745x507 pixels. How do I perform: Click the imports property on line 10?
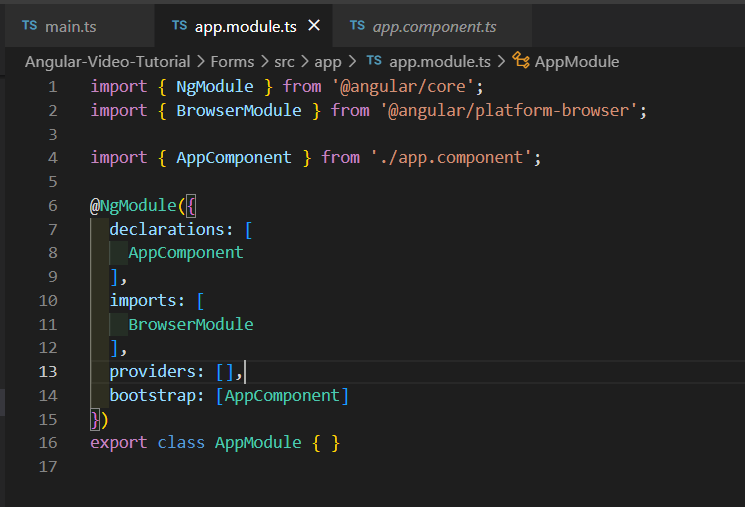(143, 301)
